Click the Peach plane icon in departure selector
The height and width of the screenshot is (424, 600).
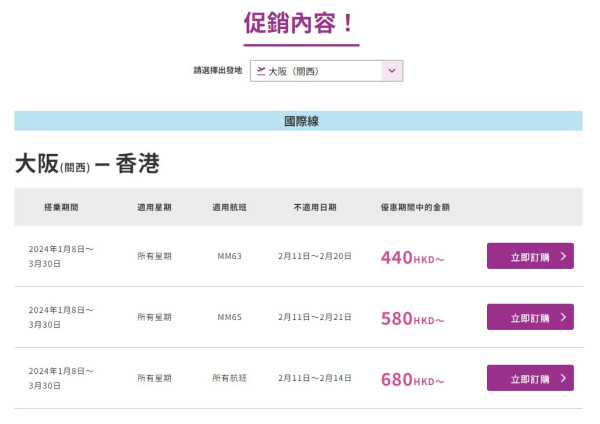261,71
